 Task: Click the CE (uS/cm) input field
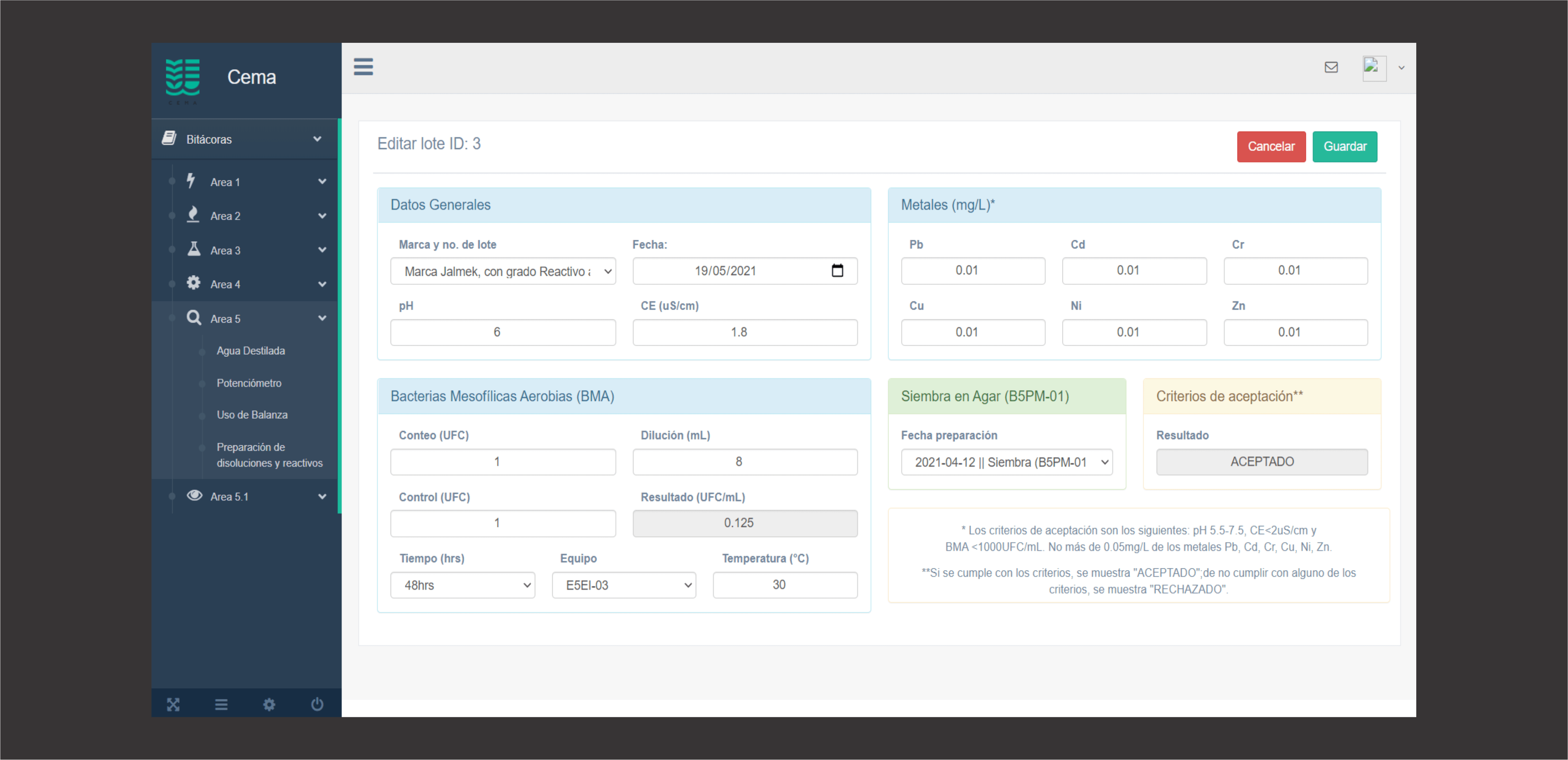pyautogui.click(x=745, y=332)
